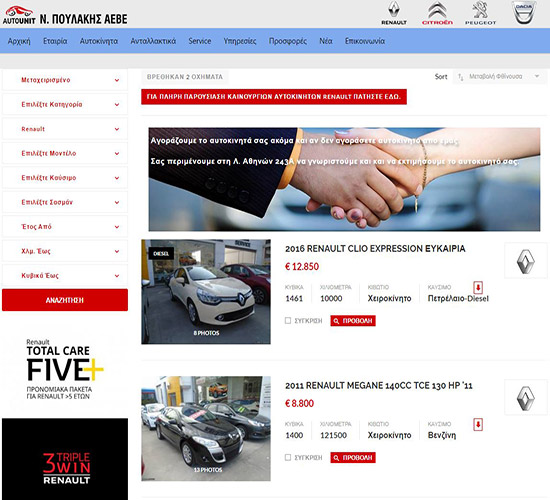This screenshot has height=500, width=550.
Task: Go to the Προσφορές menu item
Action: click(x=288, y=41)
